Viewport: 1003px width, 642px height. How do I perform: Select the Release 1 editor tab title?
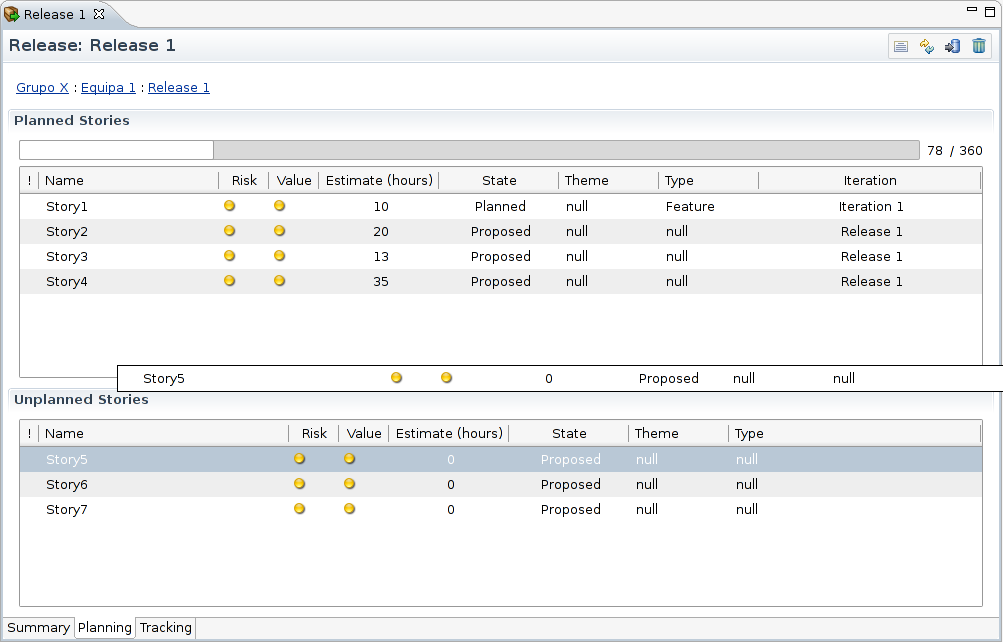[x=54, y=14]
